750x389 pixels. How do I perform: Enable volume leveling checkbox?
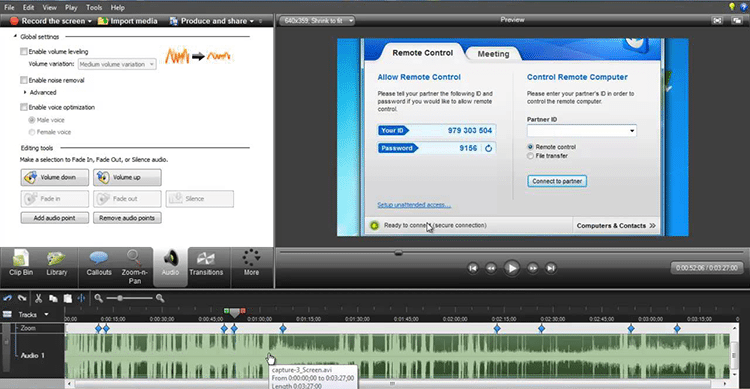(x=23, y=51)
